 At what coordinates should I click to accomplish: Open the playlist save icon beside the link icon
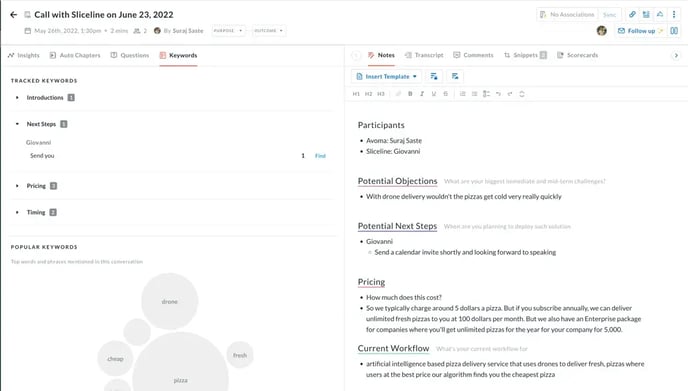(x=646, y=14)
